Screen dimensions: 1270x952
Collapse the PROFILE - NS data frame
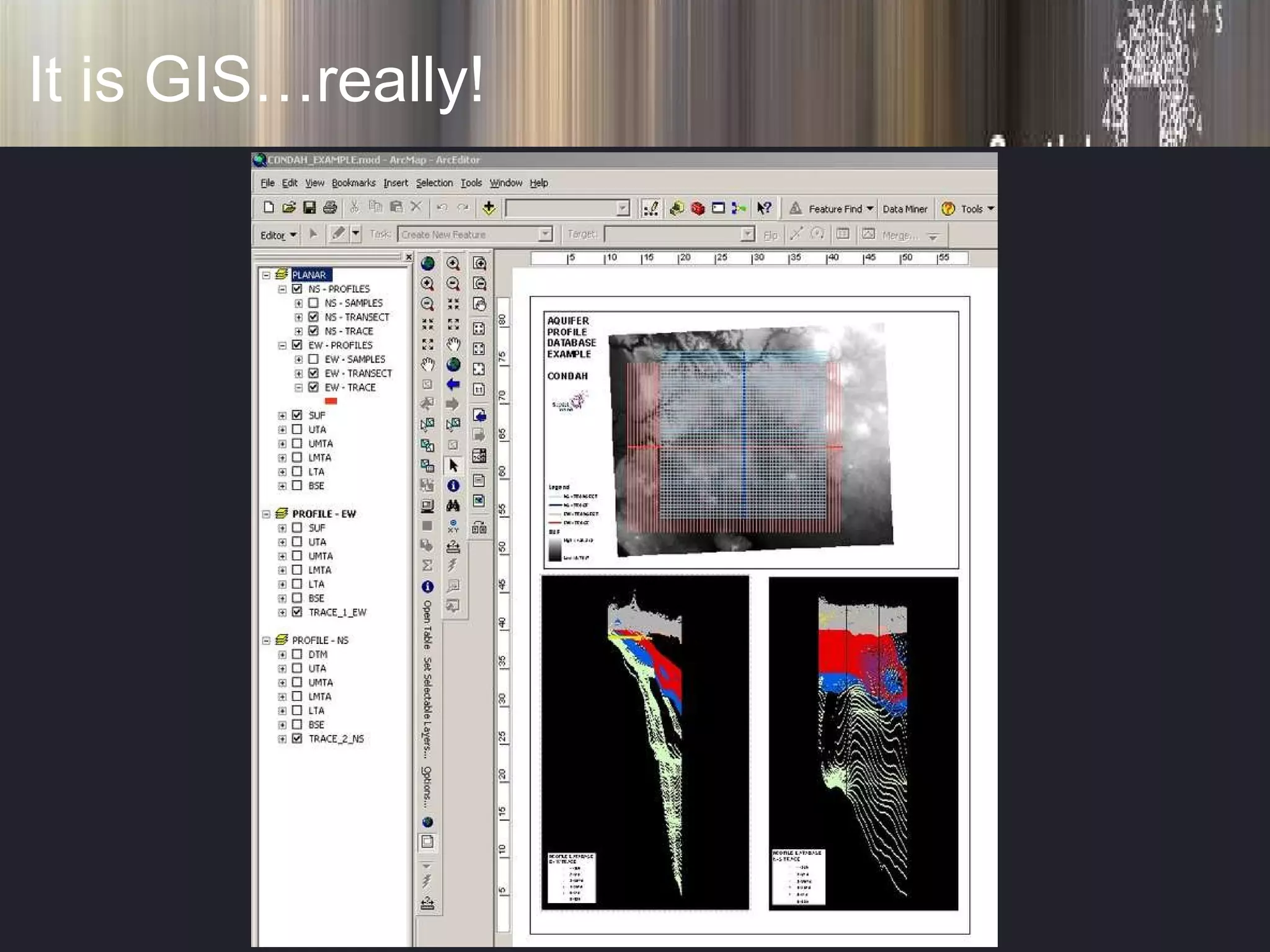click(x=266, y=640)
